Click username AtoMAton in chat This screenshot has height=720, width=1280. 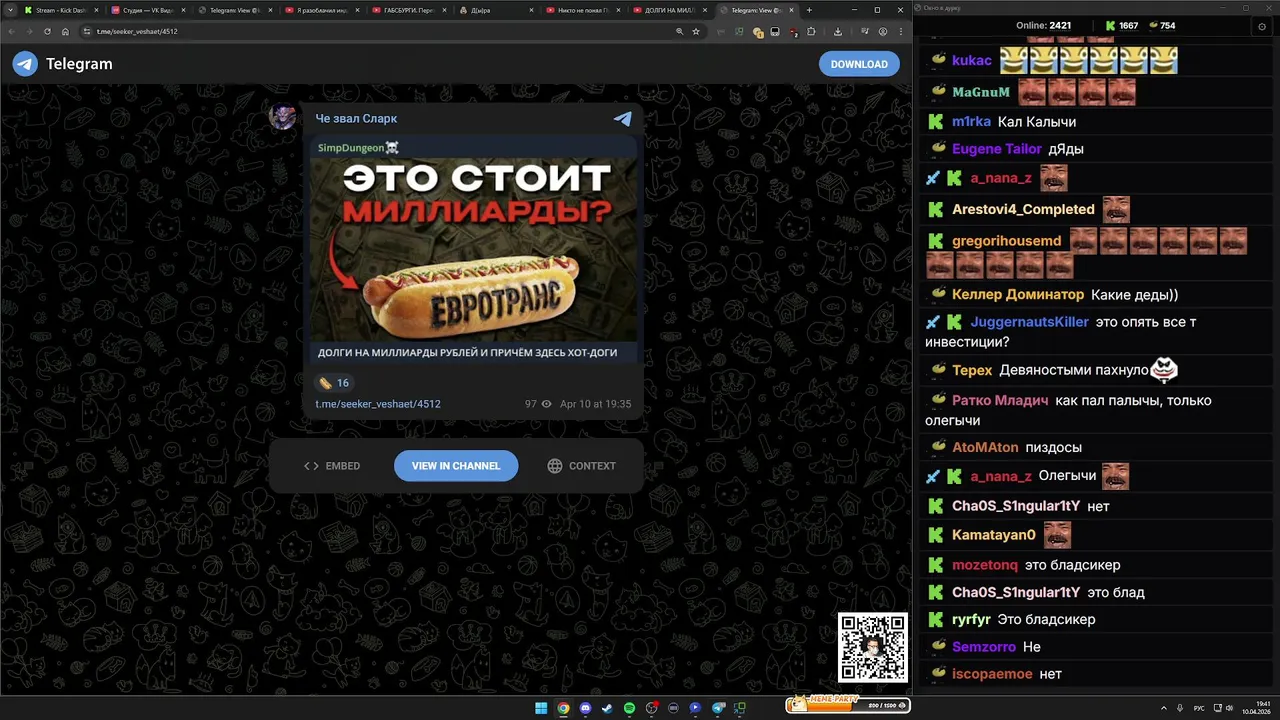coord(985,447)
